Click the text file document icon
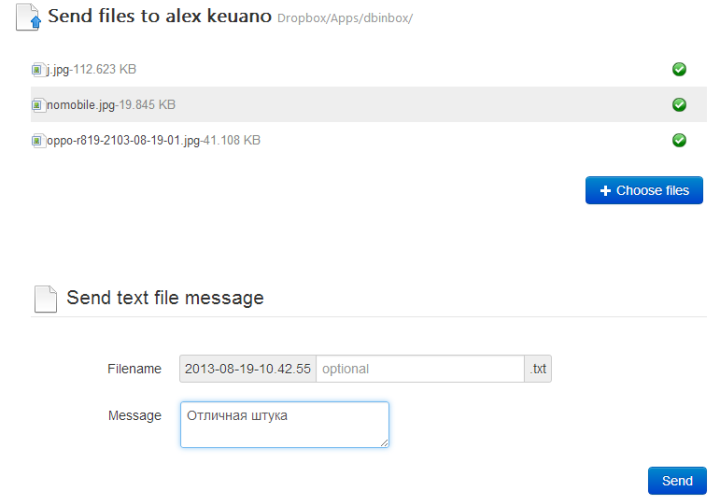 pyautogui.click(x=45, y=298)
